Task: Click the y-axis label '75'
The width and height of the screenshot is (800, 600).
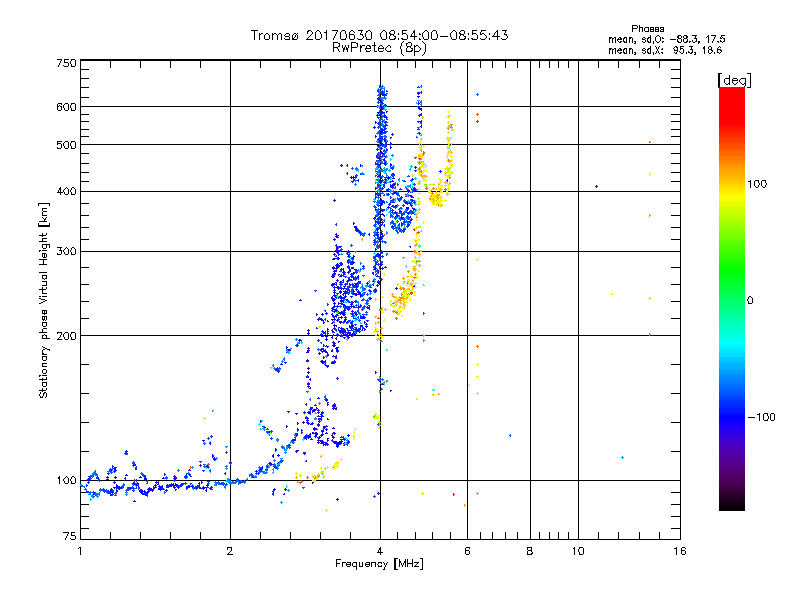Action: click(x=70, y=536)
